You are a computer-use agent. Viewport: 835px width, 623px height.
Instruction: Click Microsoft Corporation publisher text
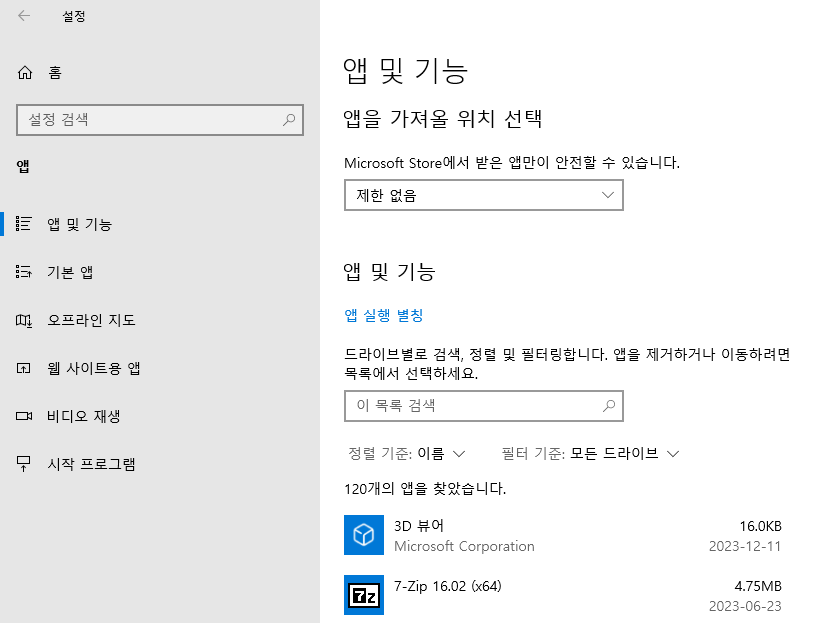click(x=464, y=546)
